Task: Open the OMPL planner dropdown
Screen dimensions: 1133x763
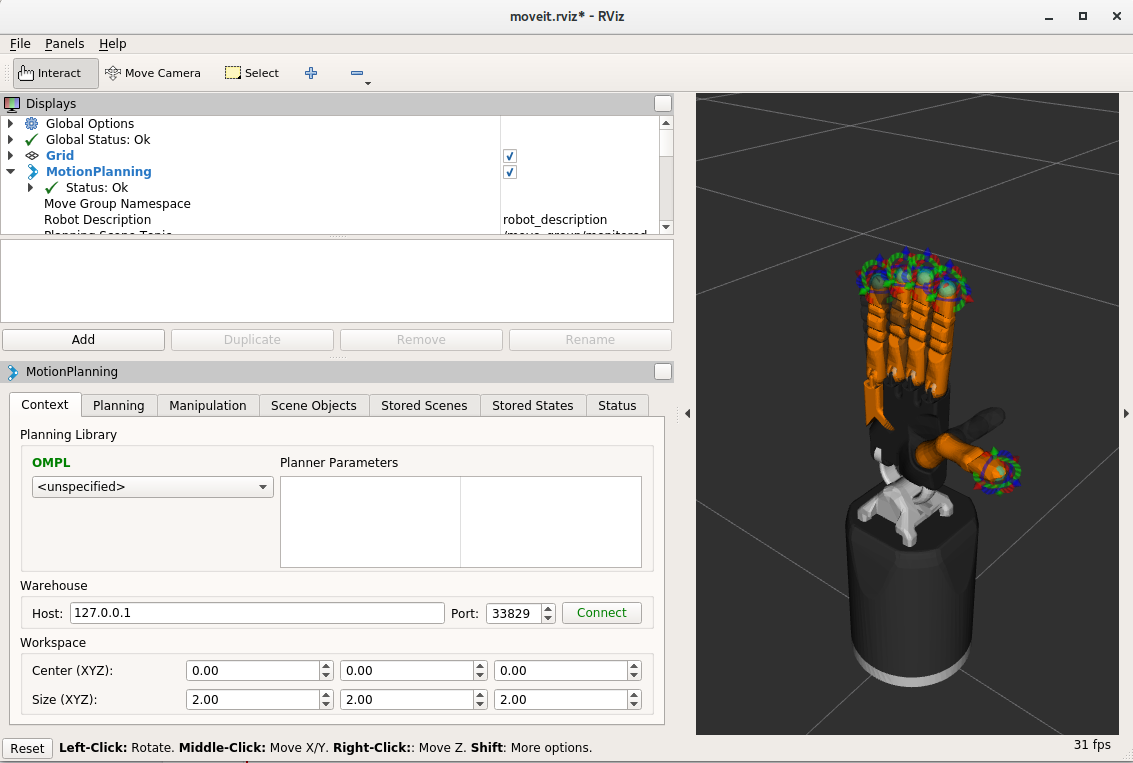Action: tap(152, 487)
